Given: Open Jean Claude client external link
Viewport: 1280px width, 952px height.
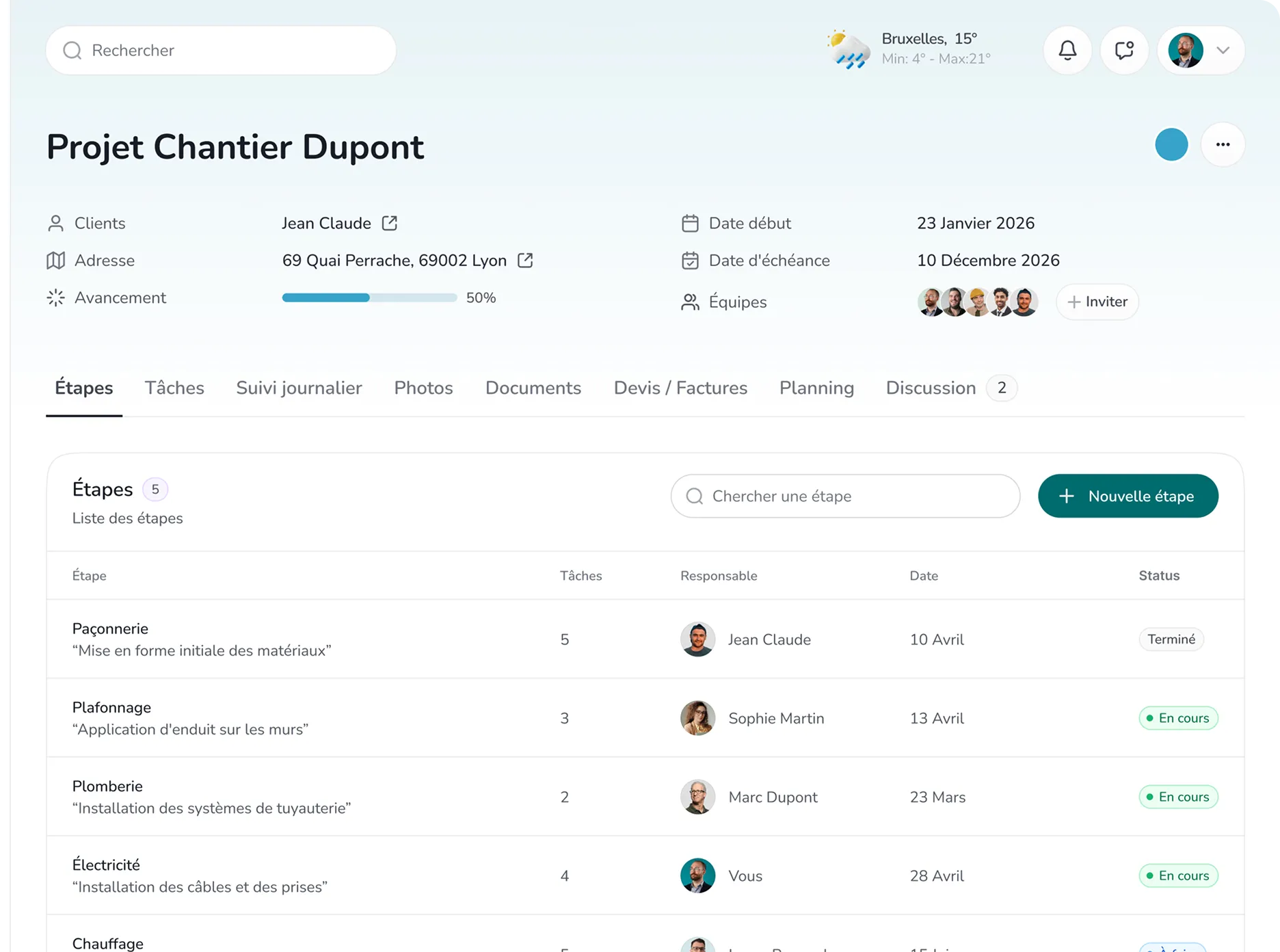Looking at the screenshot, I should coord(390,223).
